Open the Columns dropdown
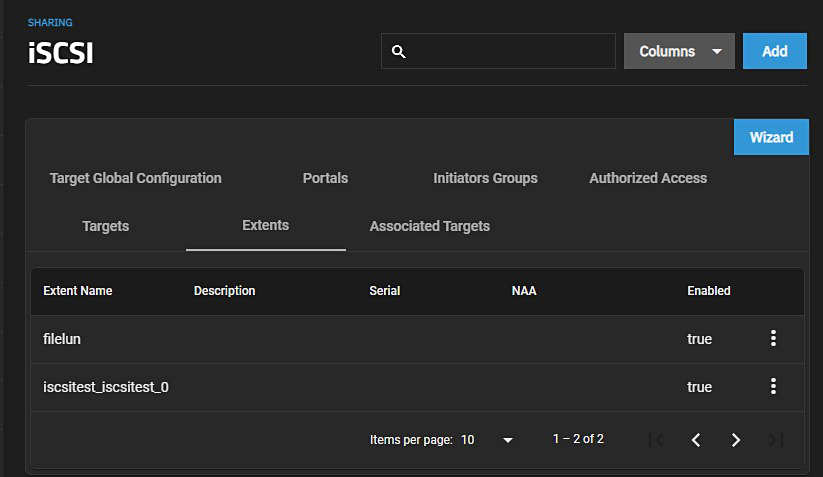Screen dimensions: 823x477 [x=679, y=51]
